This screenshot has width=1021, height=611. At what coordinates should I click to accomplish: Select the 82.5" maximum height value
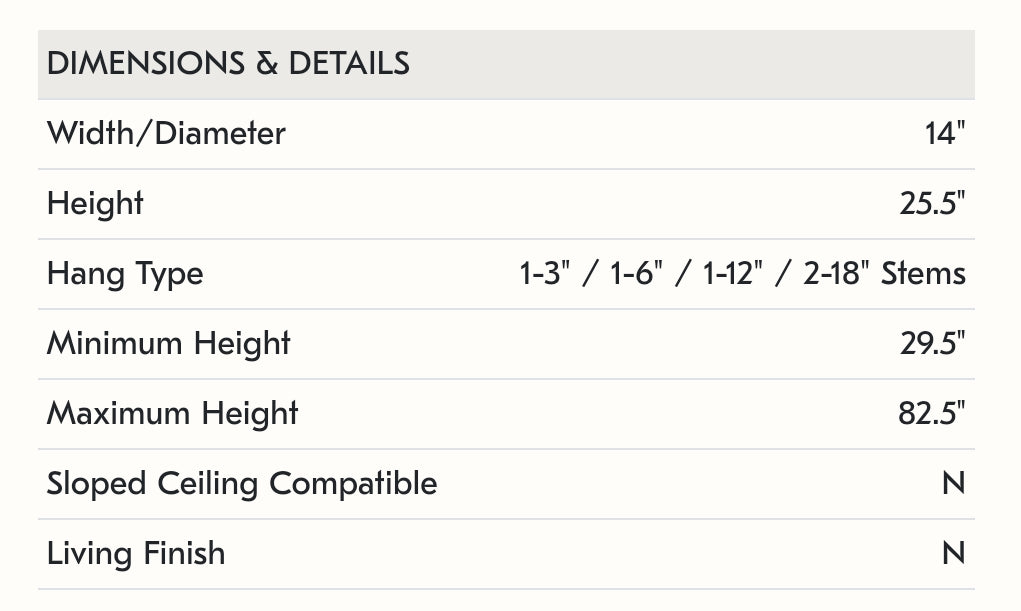point(932,414)
